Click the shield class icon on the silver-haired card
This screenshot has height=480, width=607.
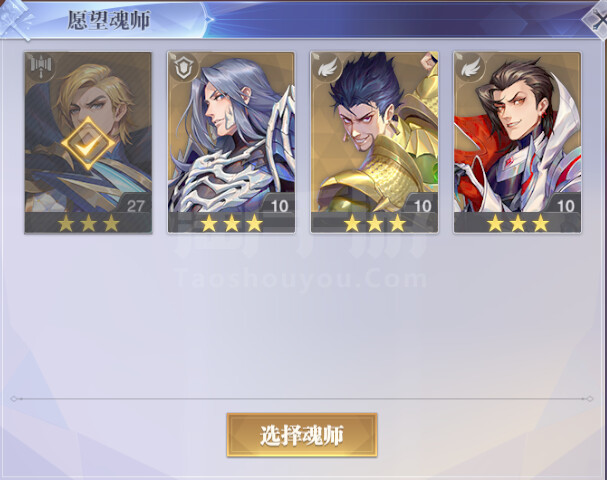point(183,68)
